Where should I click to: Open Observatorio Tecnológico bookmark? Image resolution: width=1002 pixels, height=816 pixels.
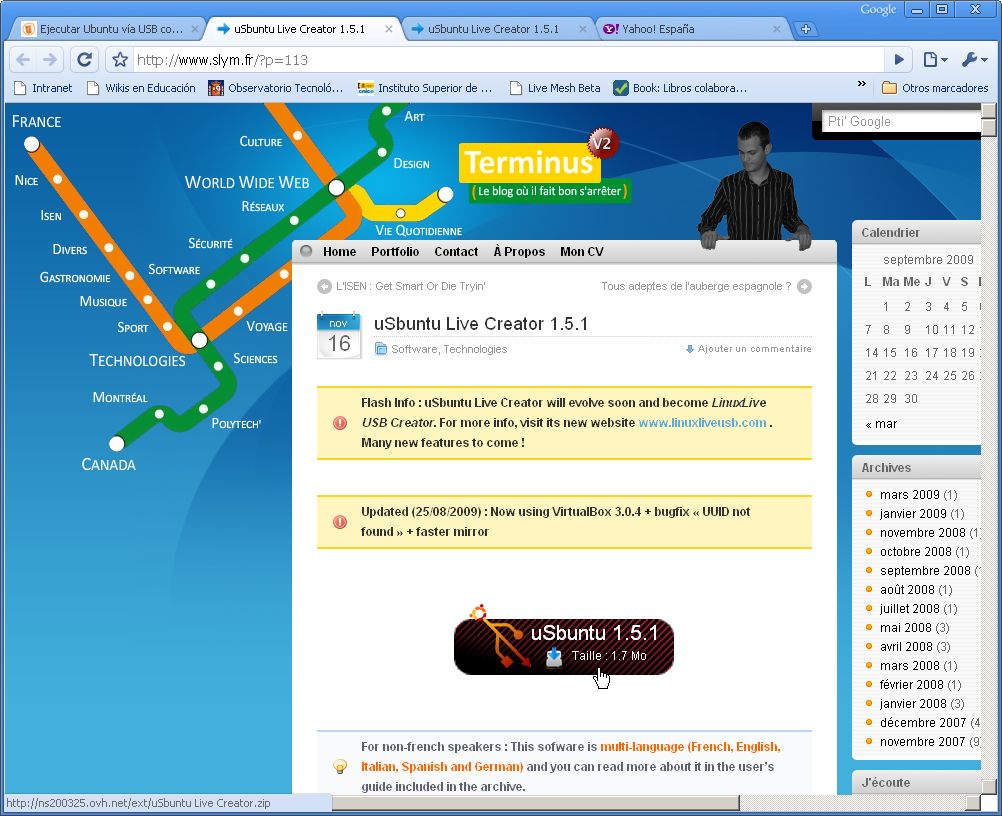pyautogui.click(x=275, y=88)
